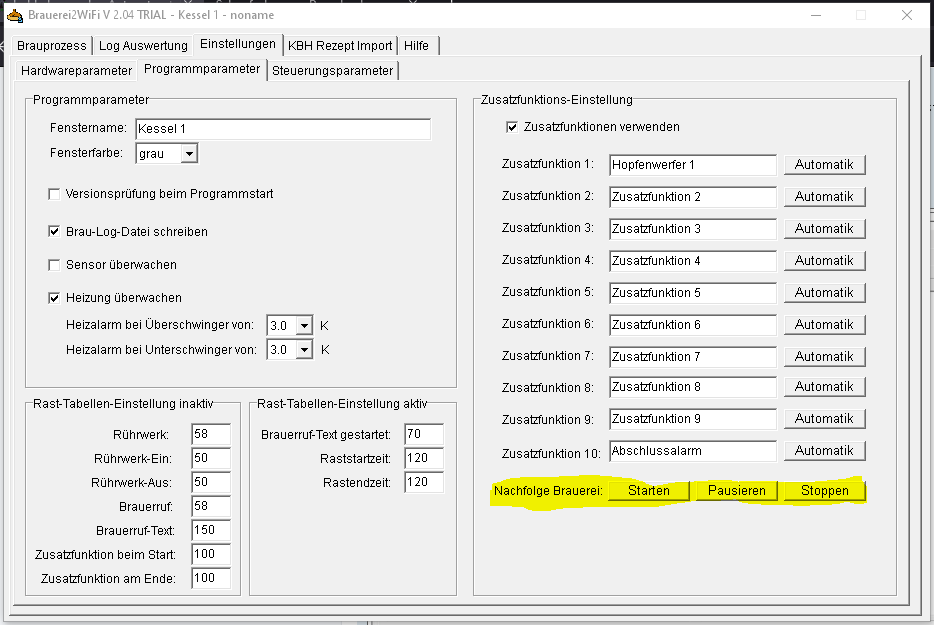Image resolution: width=934 pixels, height=625 pixels.
Task: Click into the Fenstername text field
Action: click(282, 130)
